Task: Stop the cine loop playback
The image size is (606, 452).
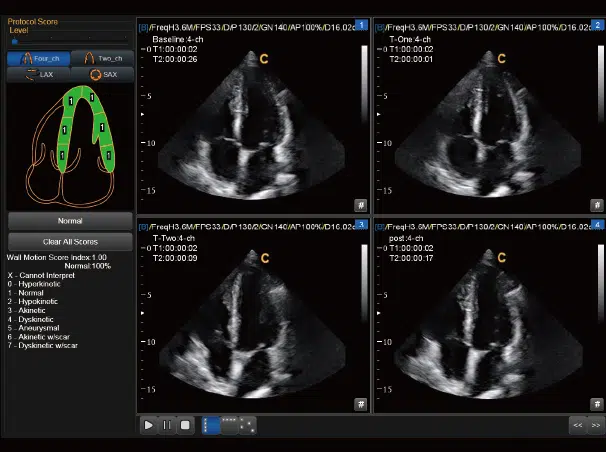Action: 185,425
